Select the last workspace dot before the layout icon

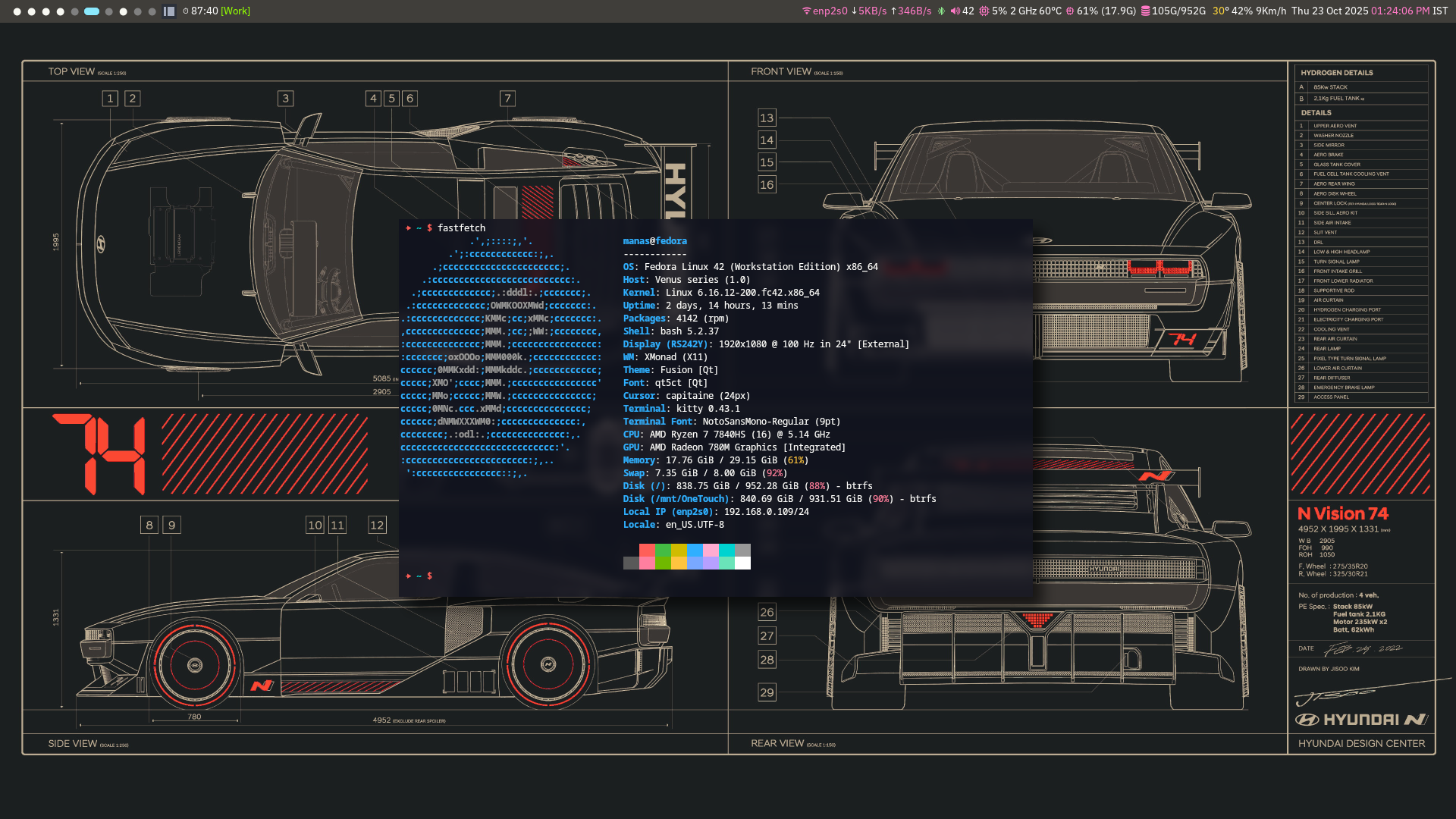coord(152,11)
